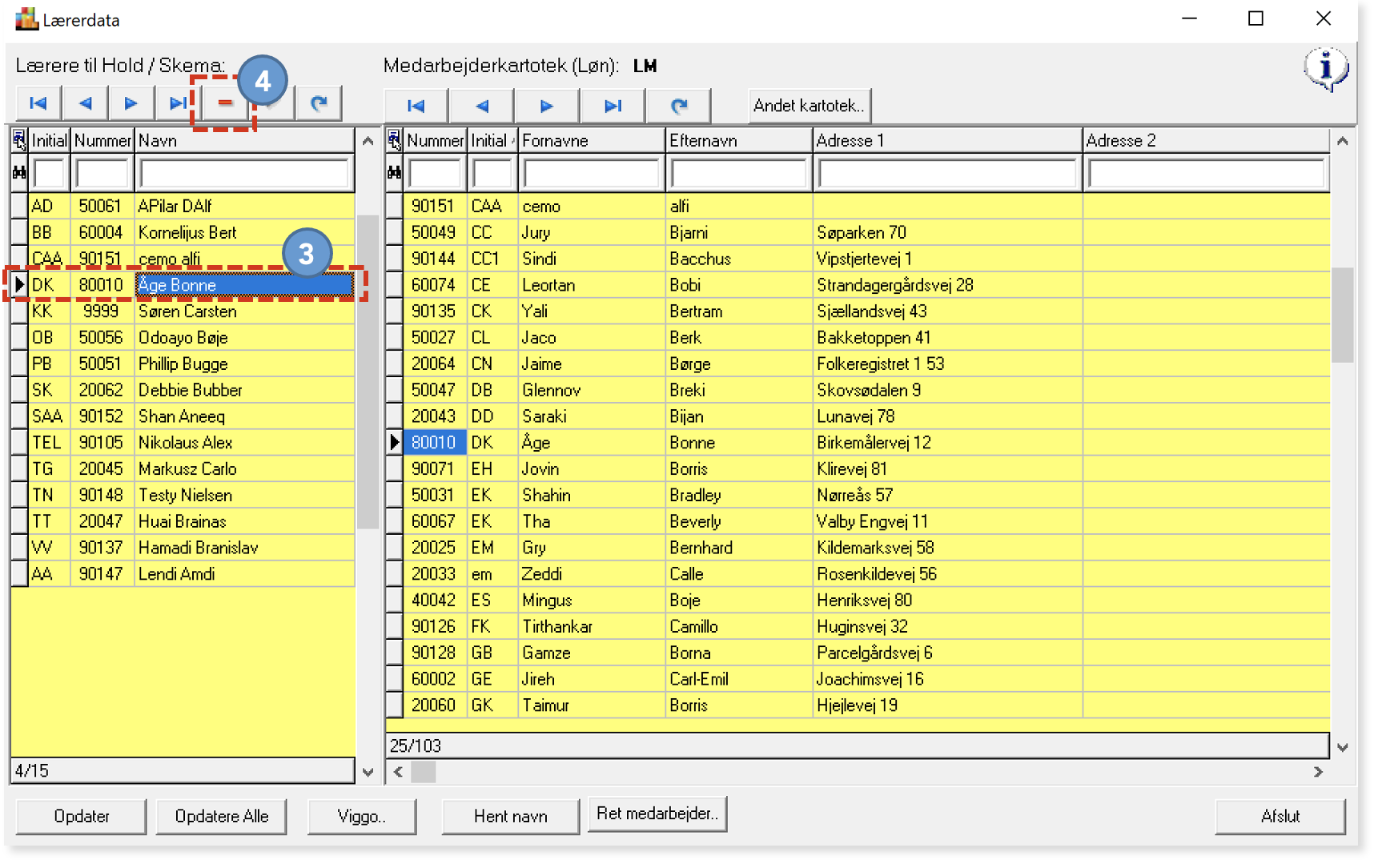This screenshot has height=868, width=1382.
Task: Click the Adresse 1 column header
Action: (948, 141)
